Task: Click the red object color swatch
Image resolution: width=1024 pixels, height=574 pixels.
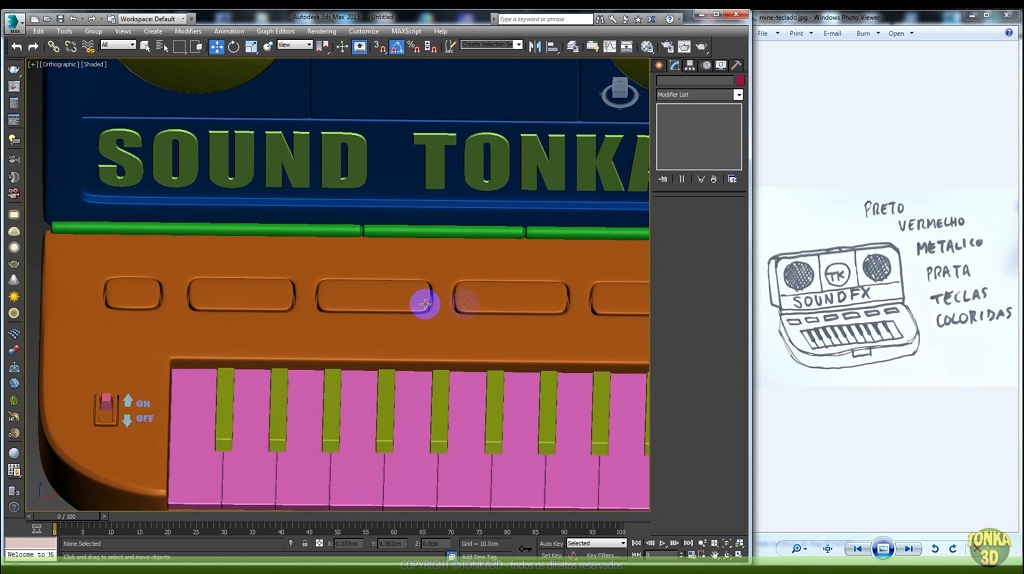Action: 739,81
